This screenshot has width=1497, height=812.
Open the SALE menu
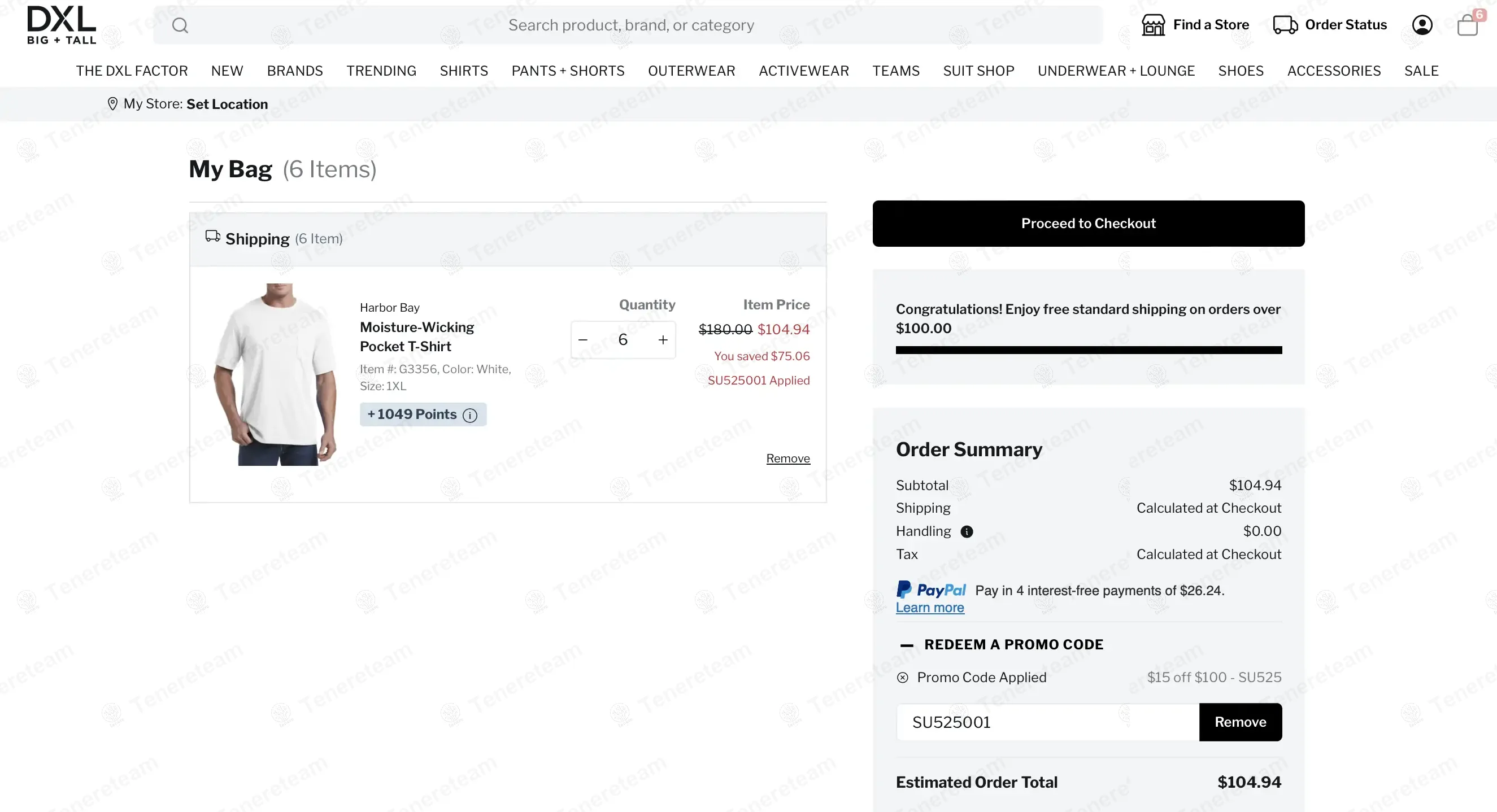[1421, 71]
